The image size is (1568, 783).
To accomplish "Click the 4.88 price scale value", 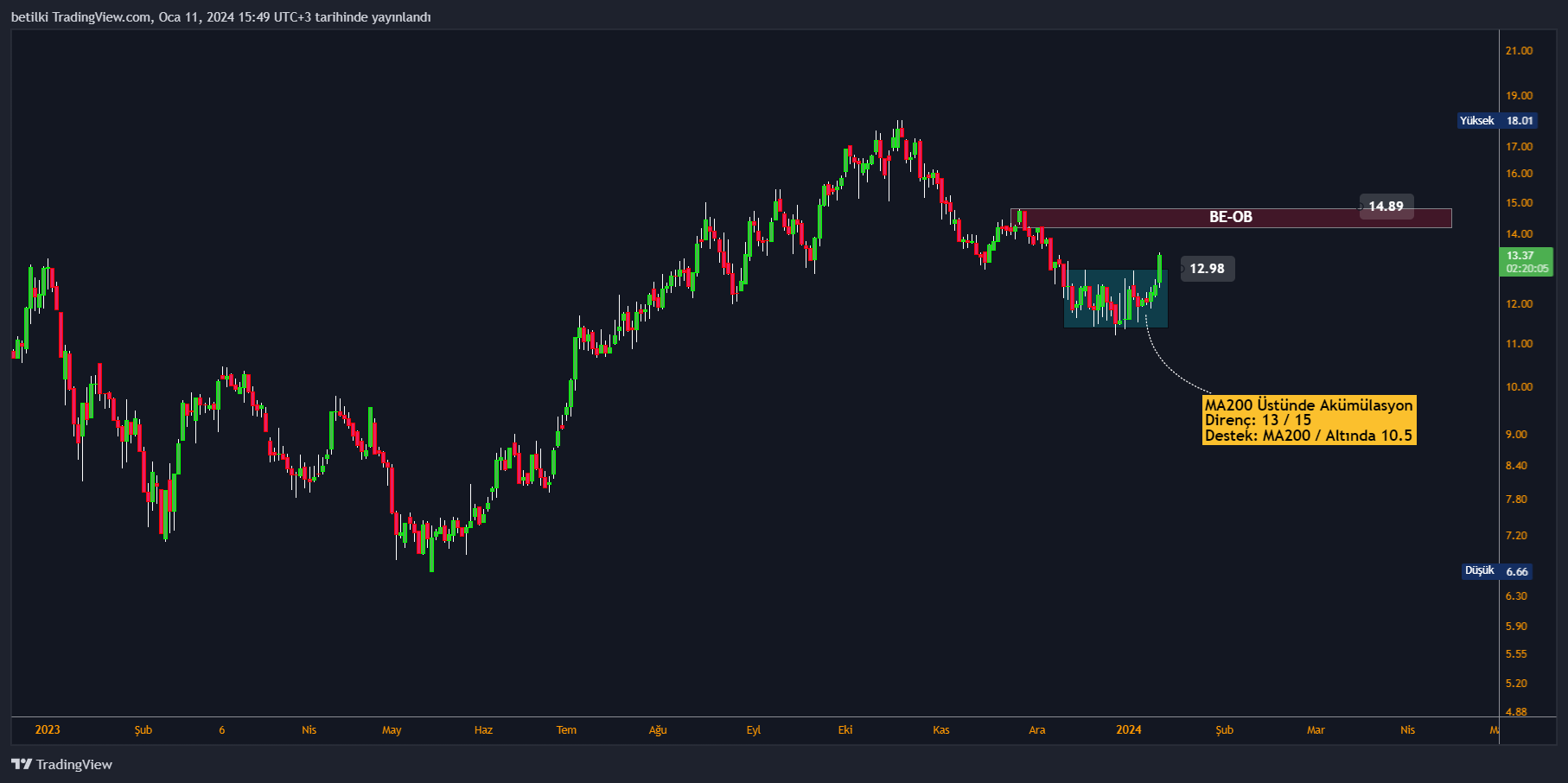I will tap(1516, 712).
